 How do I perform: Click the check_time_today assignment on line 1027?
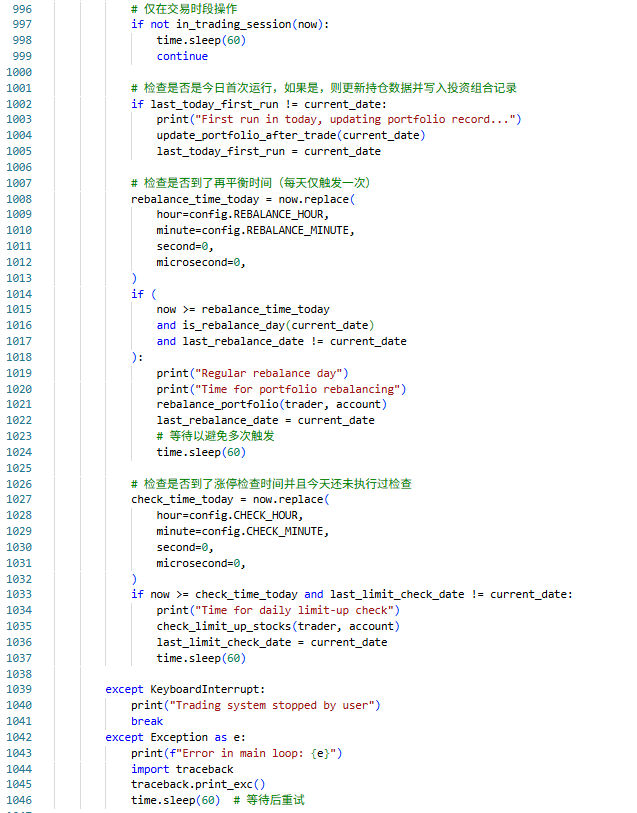coord(181,499)
